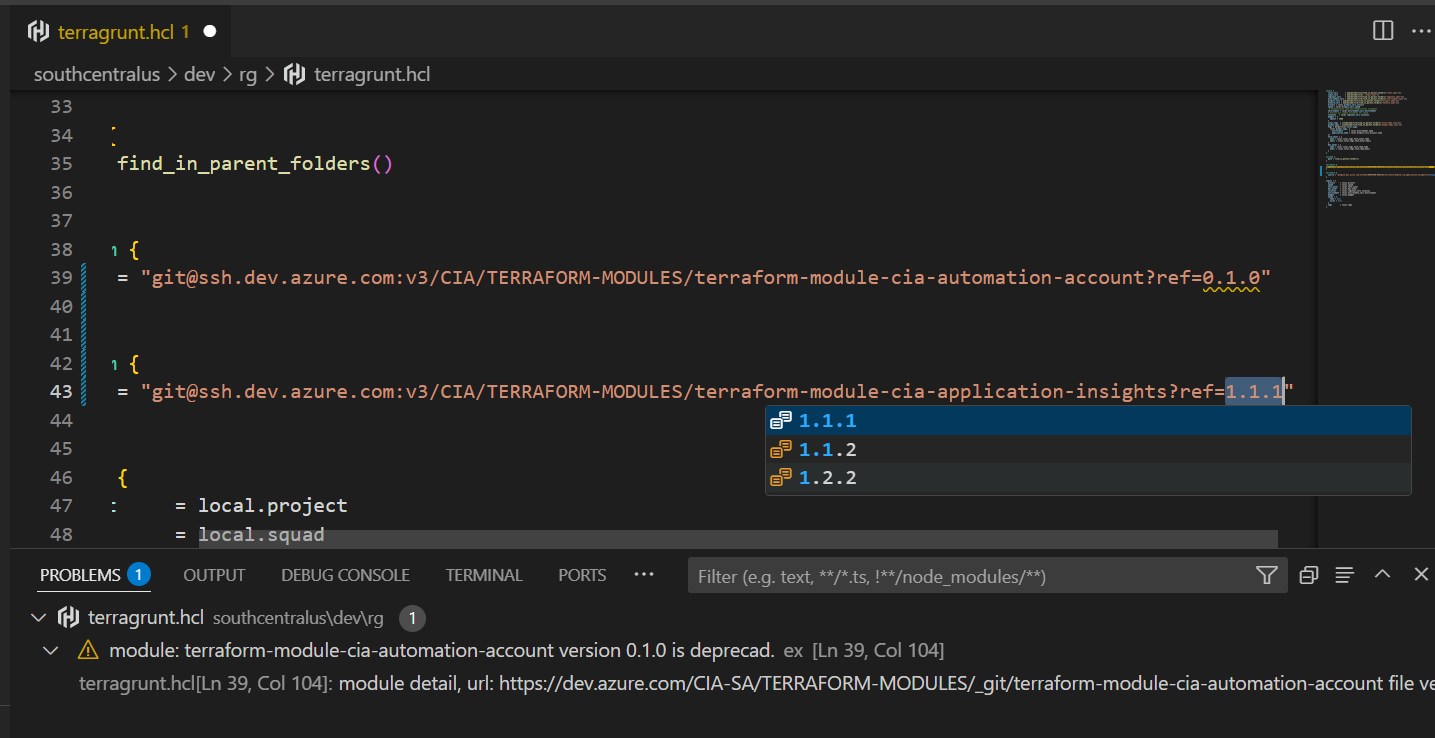The width and height of the screenshot is (1435, 738).
Task: Open the problems filter options funnel
Action: click(1266, 575)
